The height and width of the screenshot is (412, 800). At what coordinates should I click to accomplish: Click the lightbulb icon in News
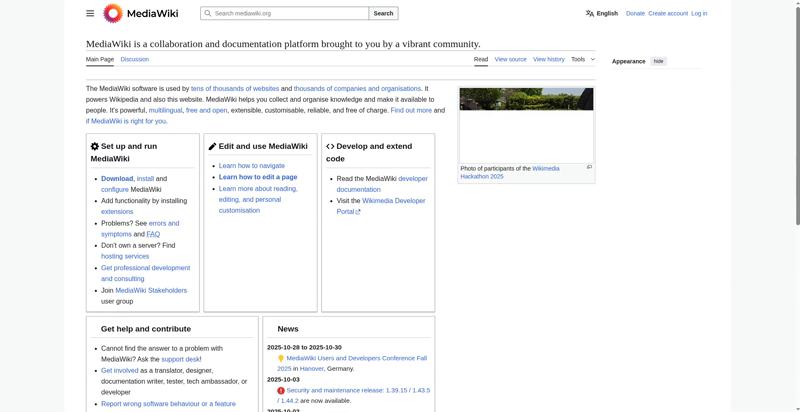281,358
